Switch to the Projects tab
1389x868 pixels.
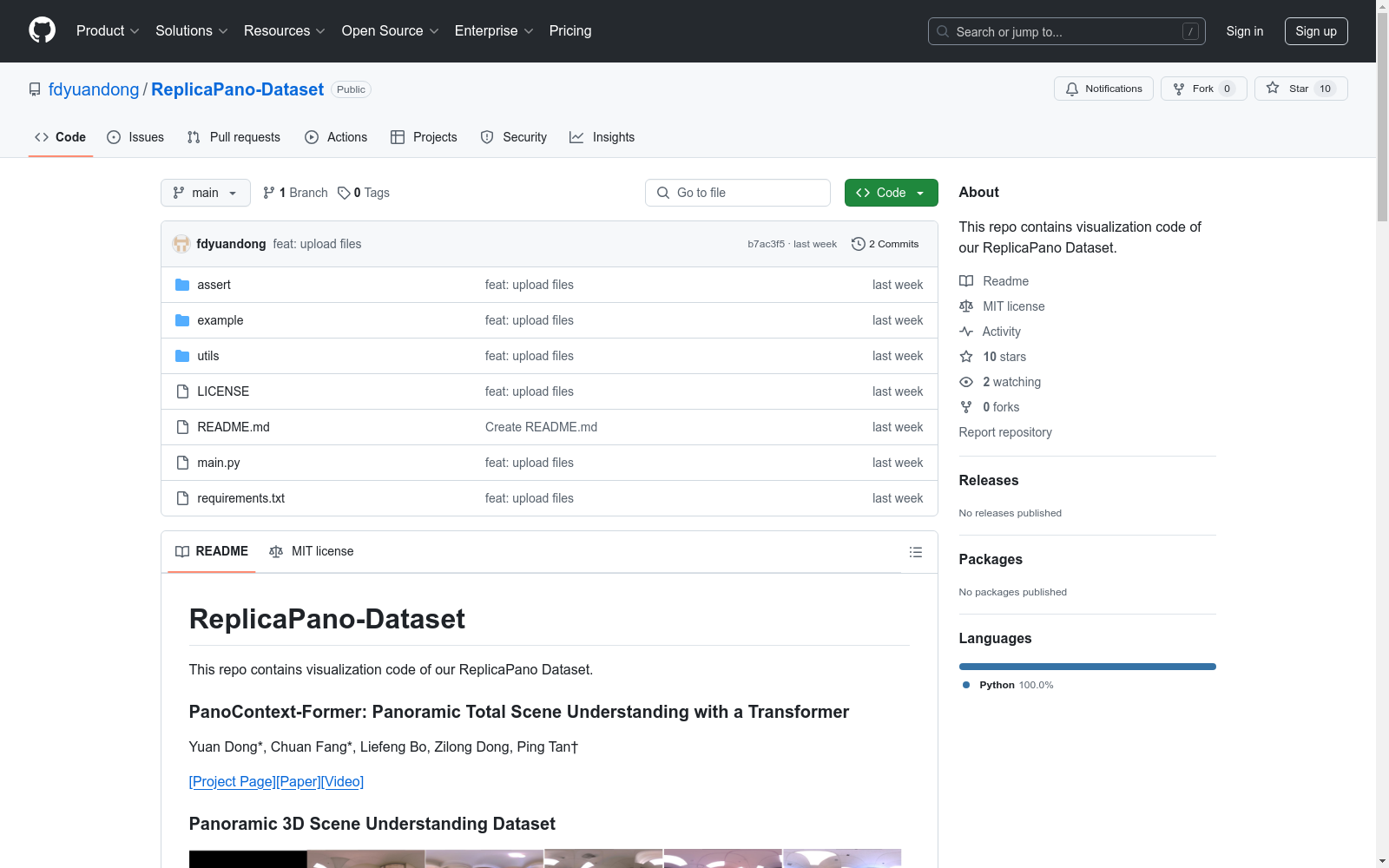pyautogui.click(x=424, y=137)
